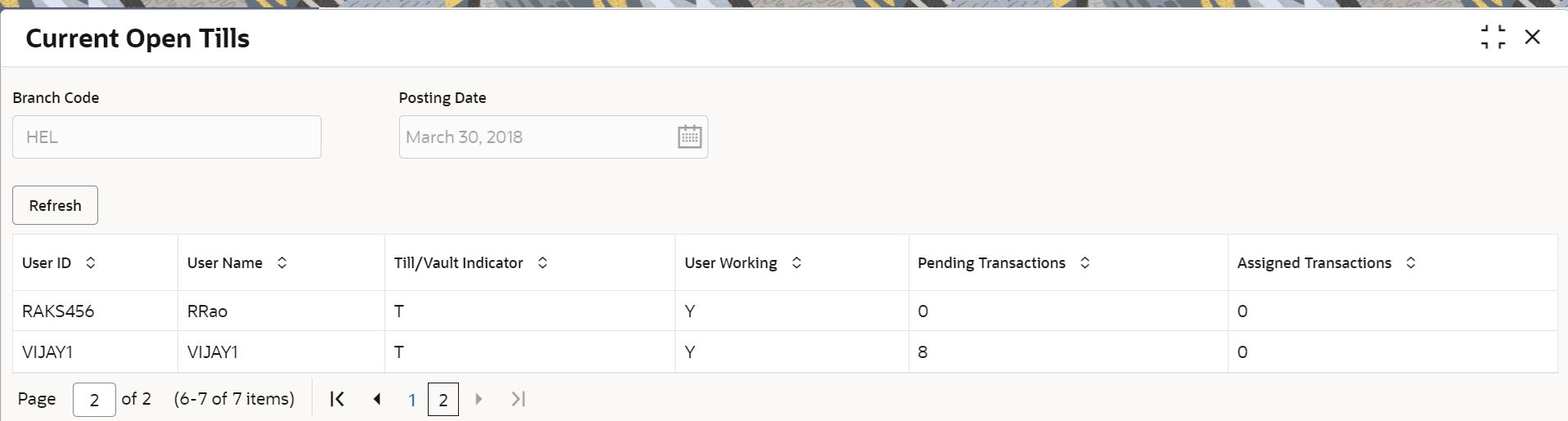Switch to page 1 link
Viewport: 1568px width, 421px height.
[x=412, y=400]
